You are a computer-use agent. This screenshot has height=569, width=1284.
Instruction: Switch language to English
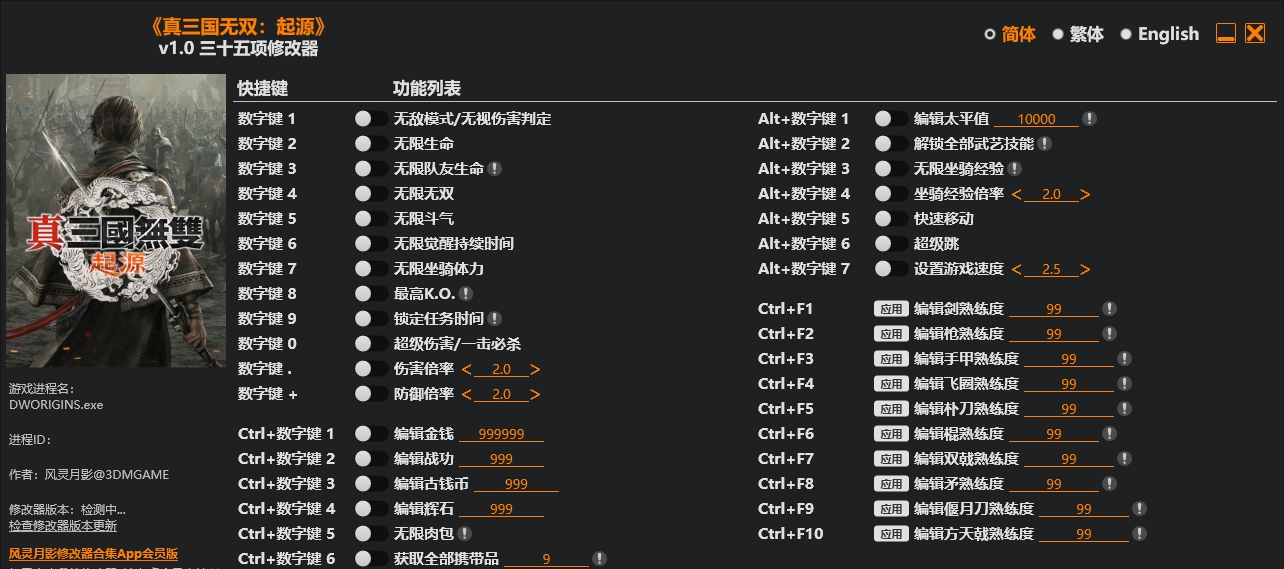(x=1126, y=34)
